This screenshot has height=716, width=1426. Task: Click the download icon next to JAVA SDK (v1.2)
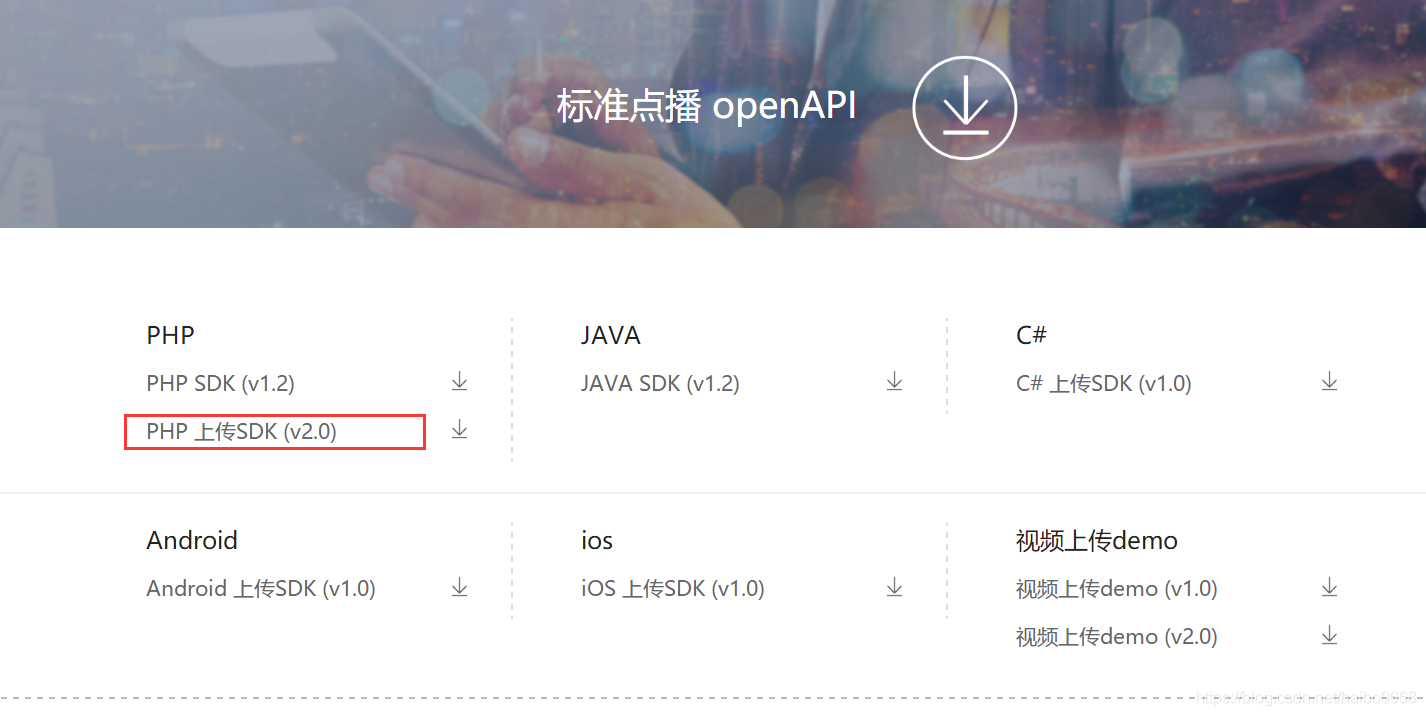pos(894,381)
